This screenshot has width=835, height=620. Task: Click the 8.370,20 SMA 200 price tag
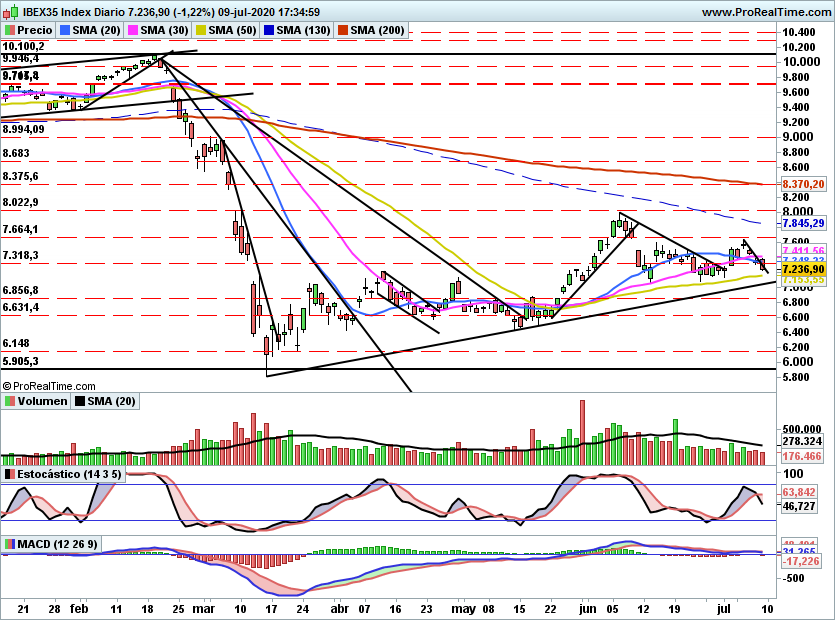[804, 184]
